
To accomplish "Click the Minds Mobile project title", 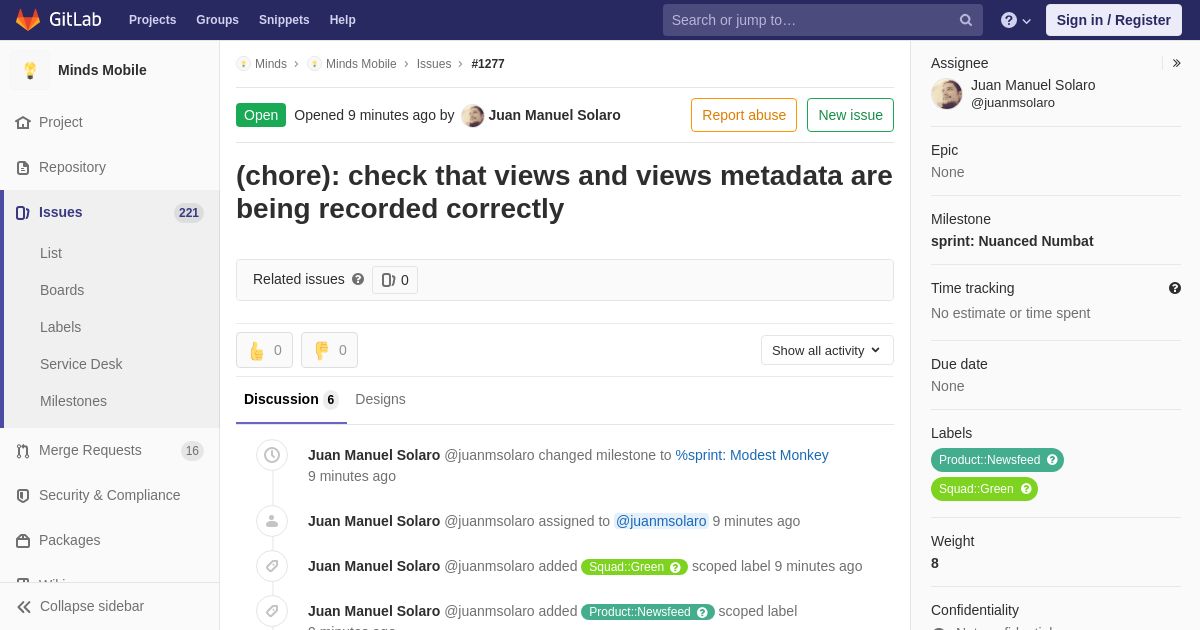I will [x=102, y=70].
